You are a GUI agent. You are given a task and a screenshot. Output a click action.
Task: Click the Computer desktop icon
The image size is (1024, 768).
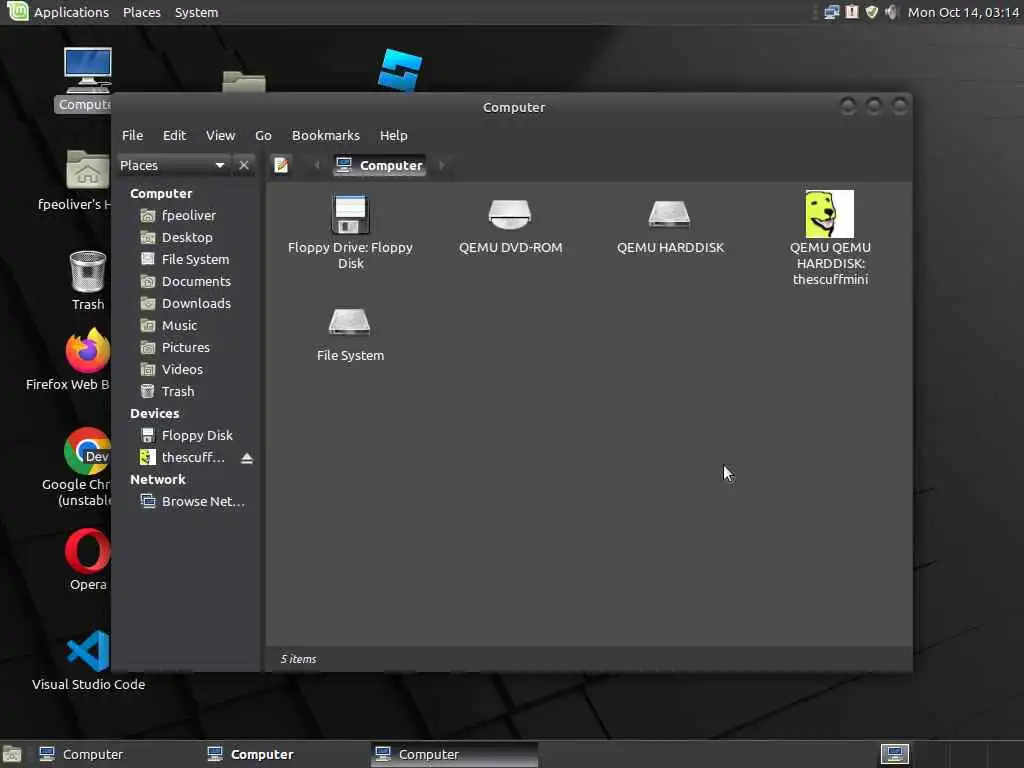(x=88, y=70)
